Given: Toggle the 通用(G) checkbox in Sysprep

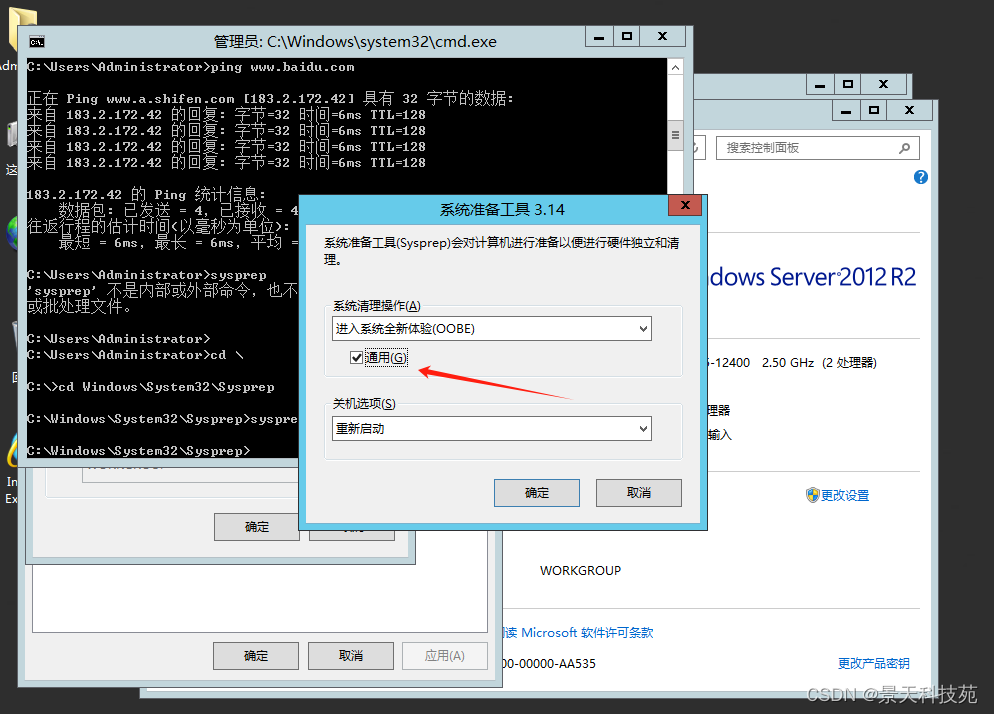Looking at the screenshot, I should (356, 358).
